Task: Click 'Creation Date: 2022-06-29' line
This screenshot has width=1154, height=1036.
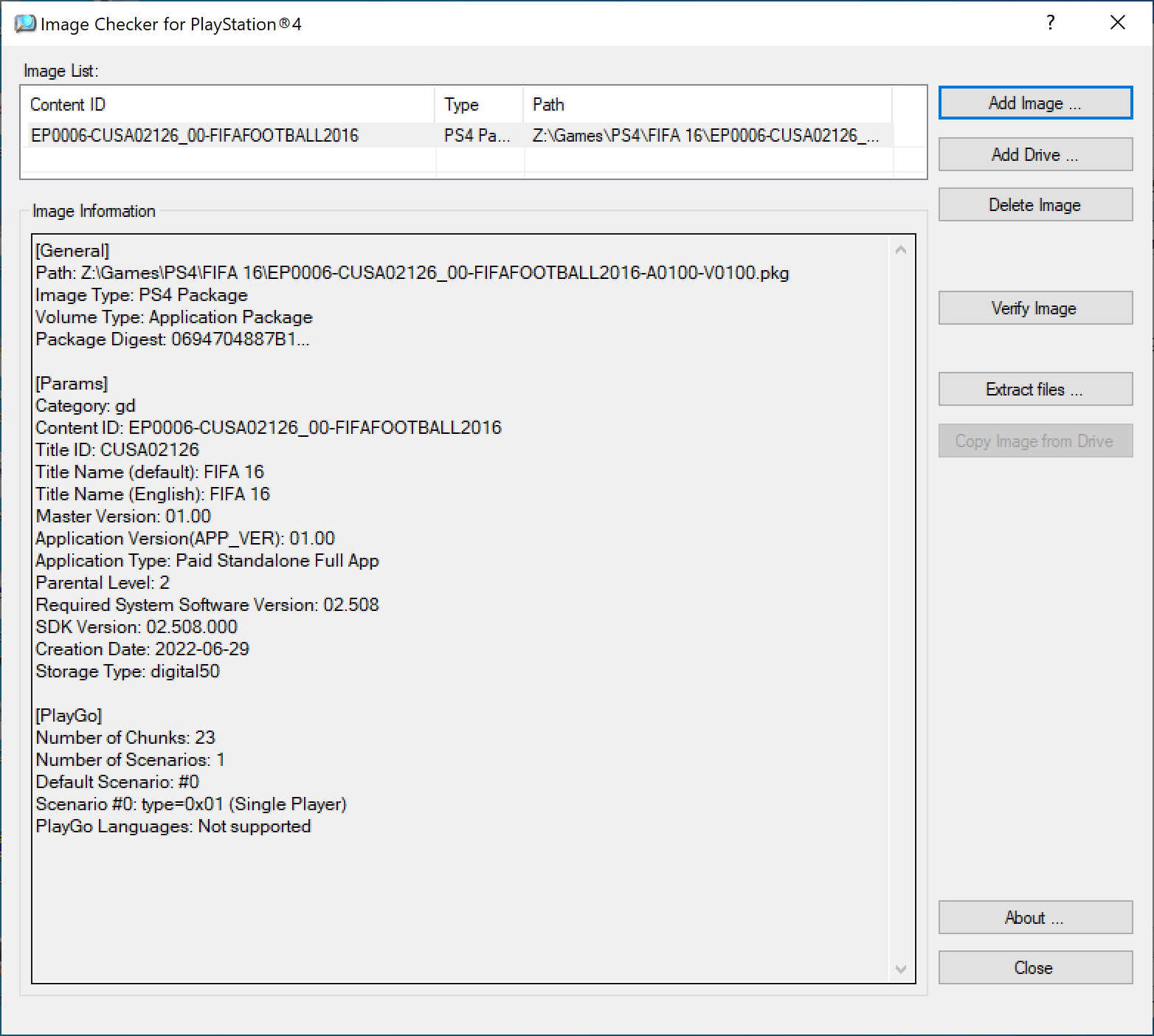Action: (x=142, y=649)
